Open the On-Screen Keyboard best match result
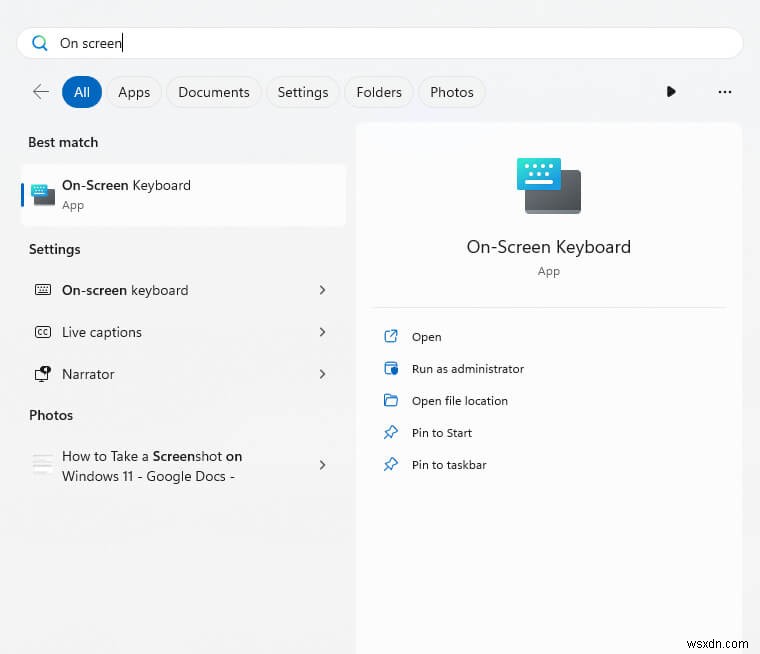This screenshot has width=760, height=654. tap(184, 195)
